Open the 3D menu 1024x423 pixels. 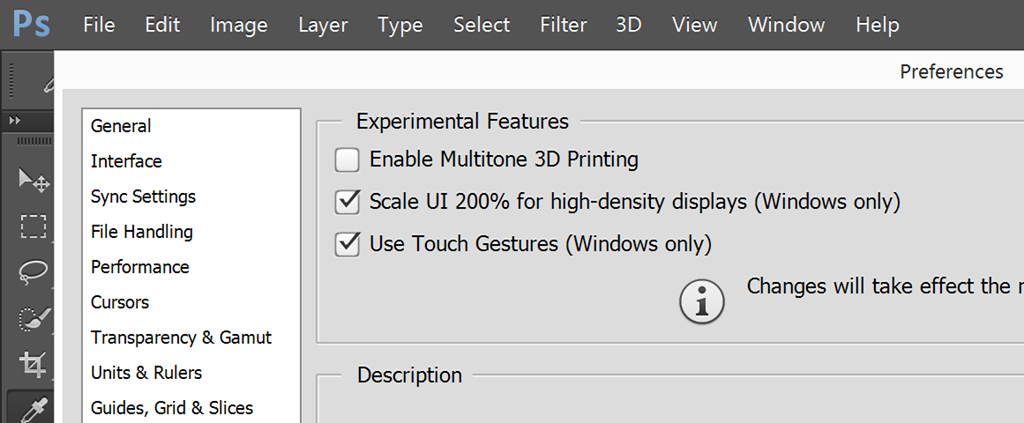coord(629,25)
